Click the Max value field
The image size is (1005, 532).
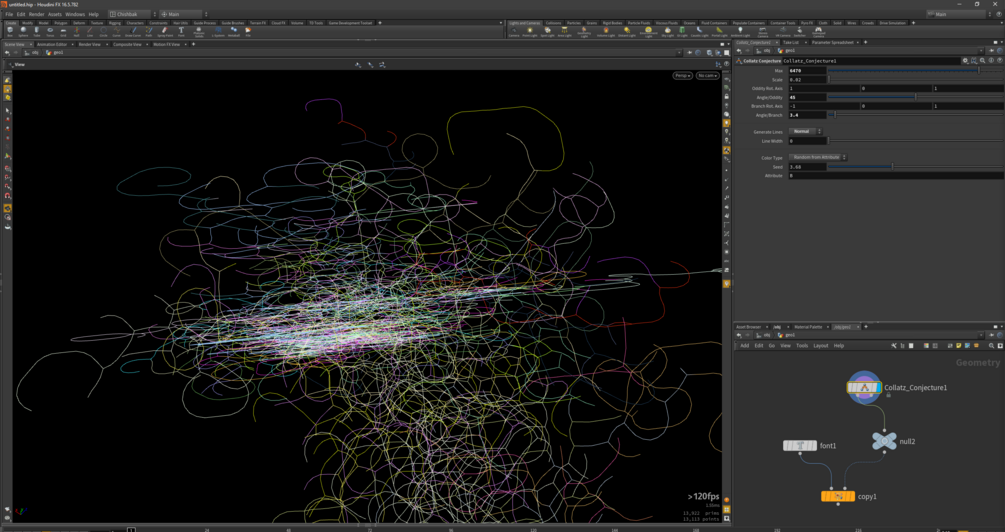[x=807, y=71]
